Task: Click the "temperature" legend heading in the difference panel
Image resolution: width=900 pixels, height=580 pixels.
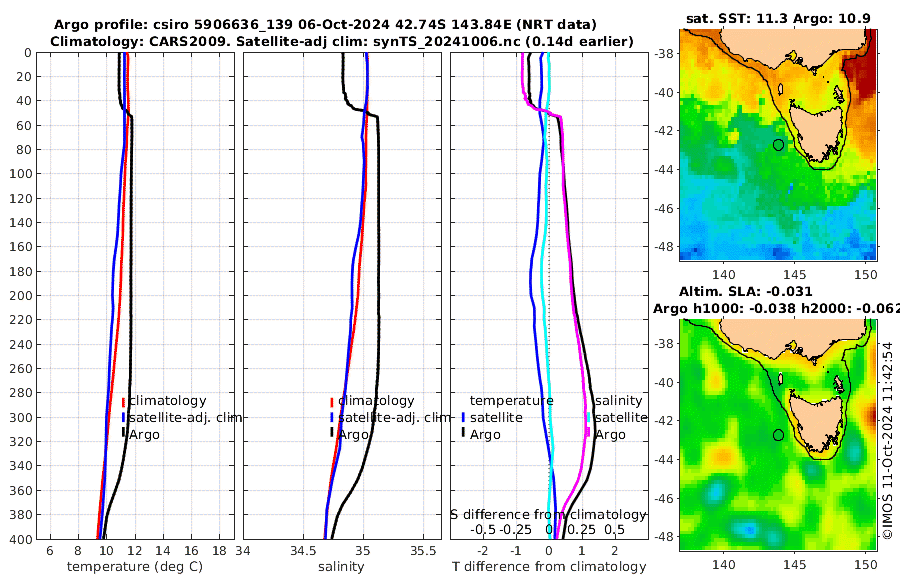Action: tap(511, 400)
